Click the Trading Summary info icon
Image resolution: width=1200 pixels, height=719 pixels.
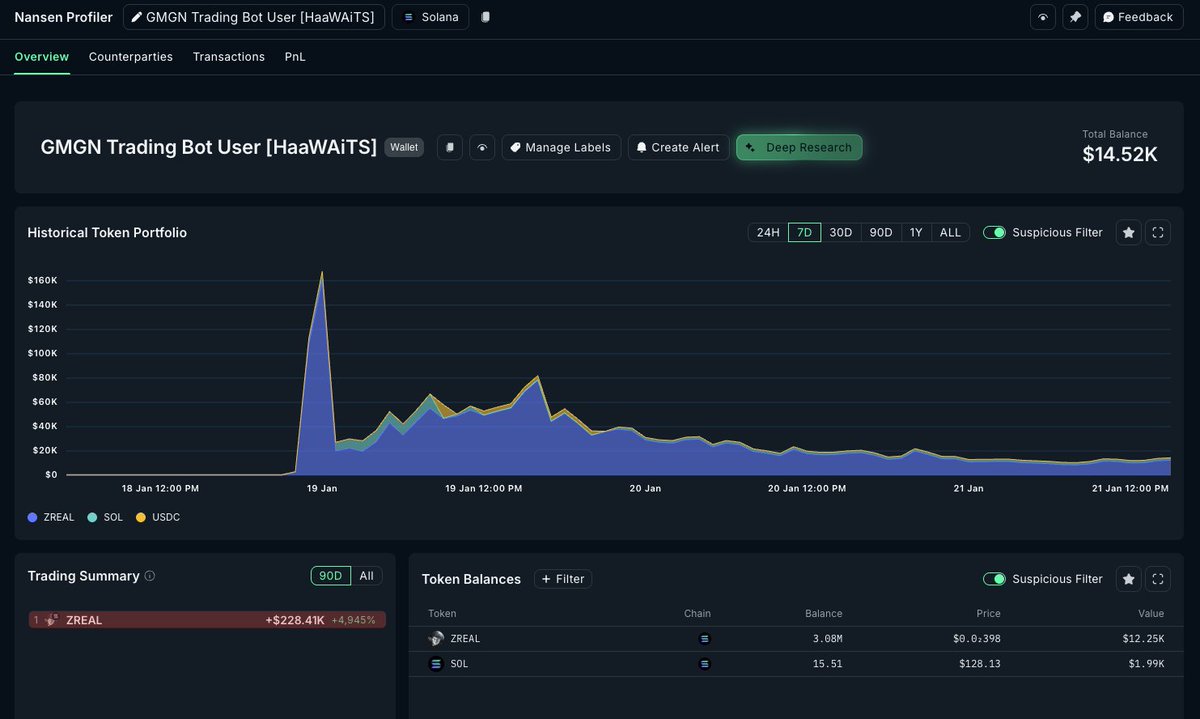pyautogui.click(x=150, y=576)
